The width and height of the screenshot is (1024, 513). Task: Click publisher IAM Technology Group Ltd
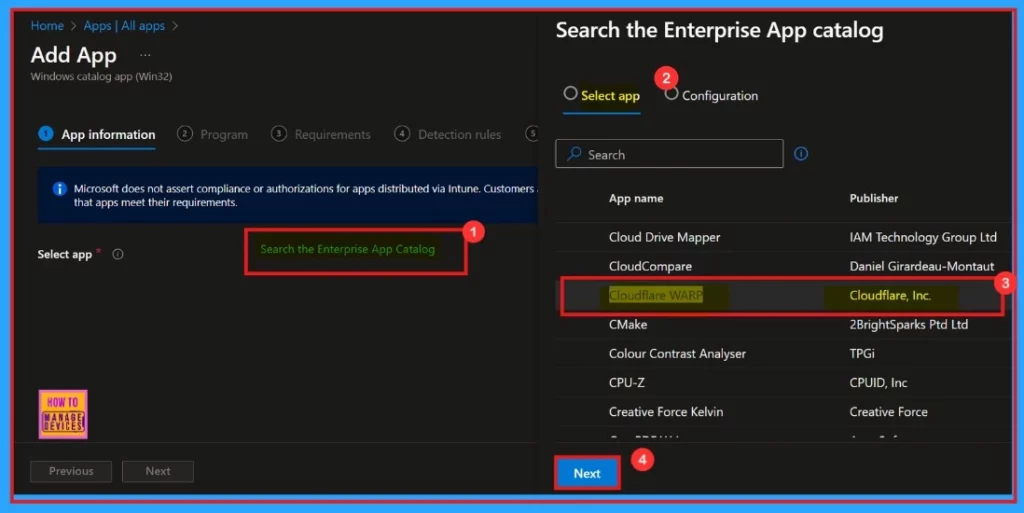pos(923,238)
